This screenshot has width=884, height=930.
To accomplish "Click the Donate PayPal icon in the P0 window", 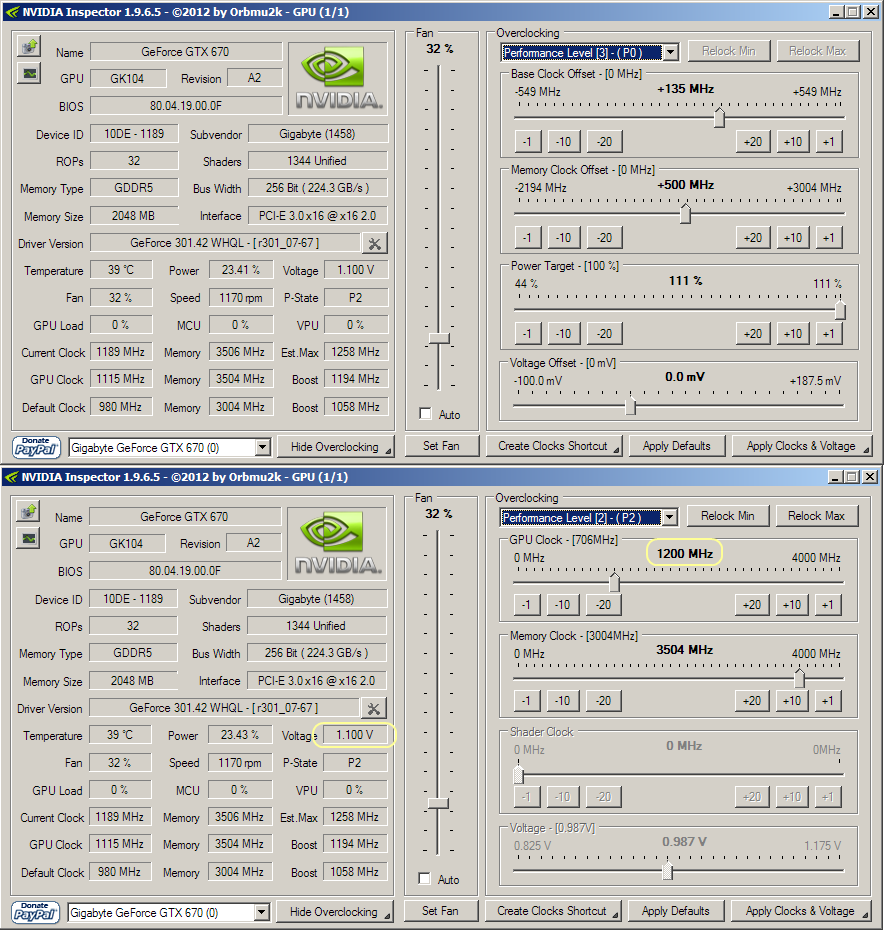I will pyautogui.click(x=36, y=447).
